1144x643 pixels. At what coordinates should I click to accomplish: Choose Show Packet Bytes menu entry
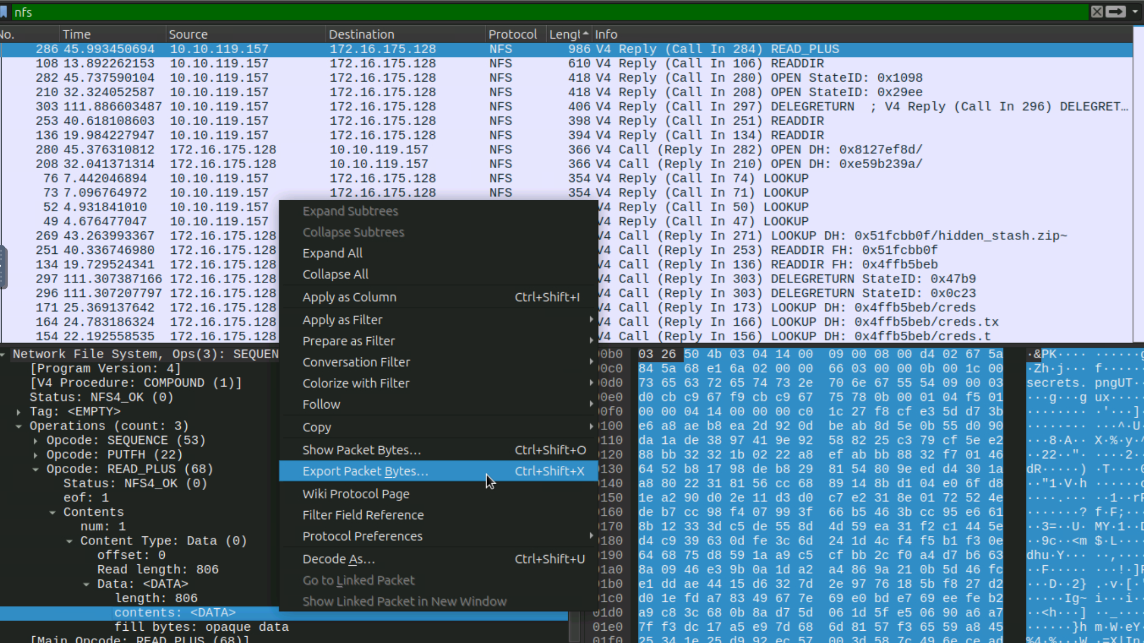(361, 450)
